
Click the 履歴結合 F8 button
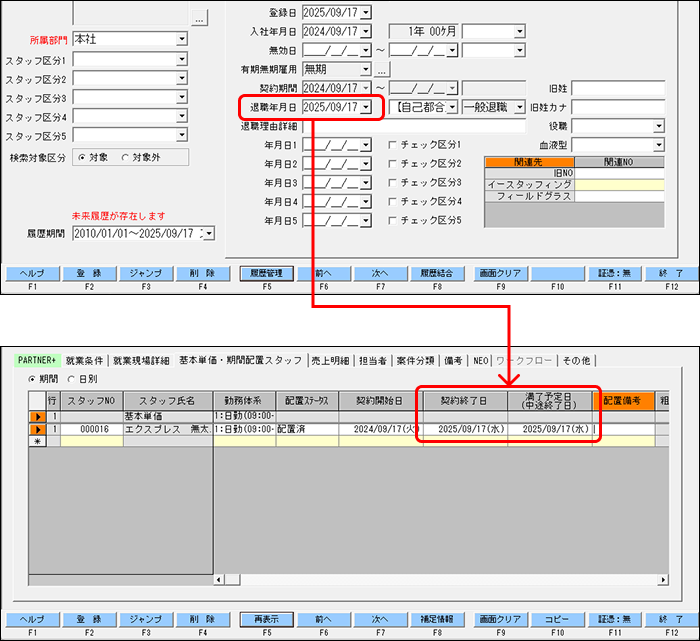pyautogui.click(x=437, y=274)
